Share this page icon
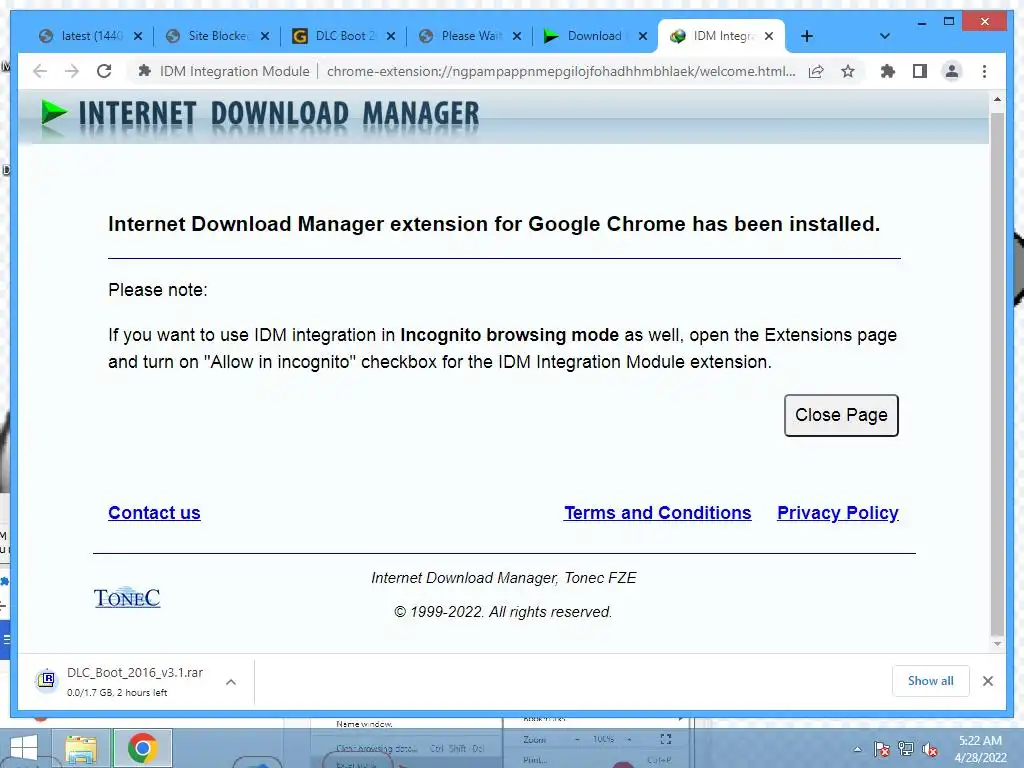This screenshot has width=1024, height=768. click(816, 71)
